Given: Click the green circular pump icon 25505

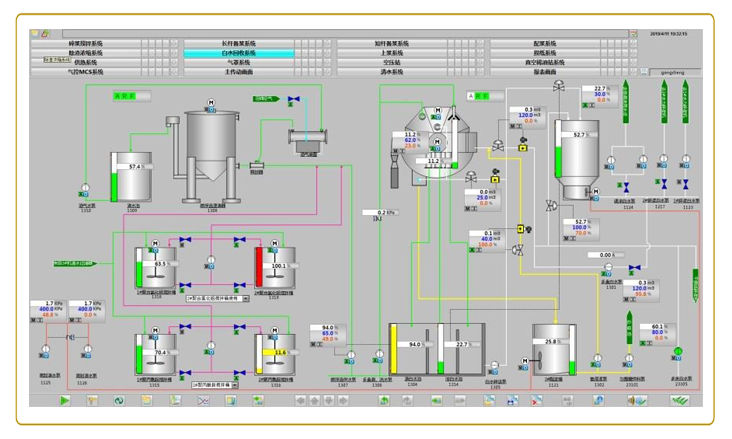Looking at the screenshot, I should pos(677,350).
